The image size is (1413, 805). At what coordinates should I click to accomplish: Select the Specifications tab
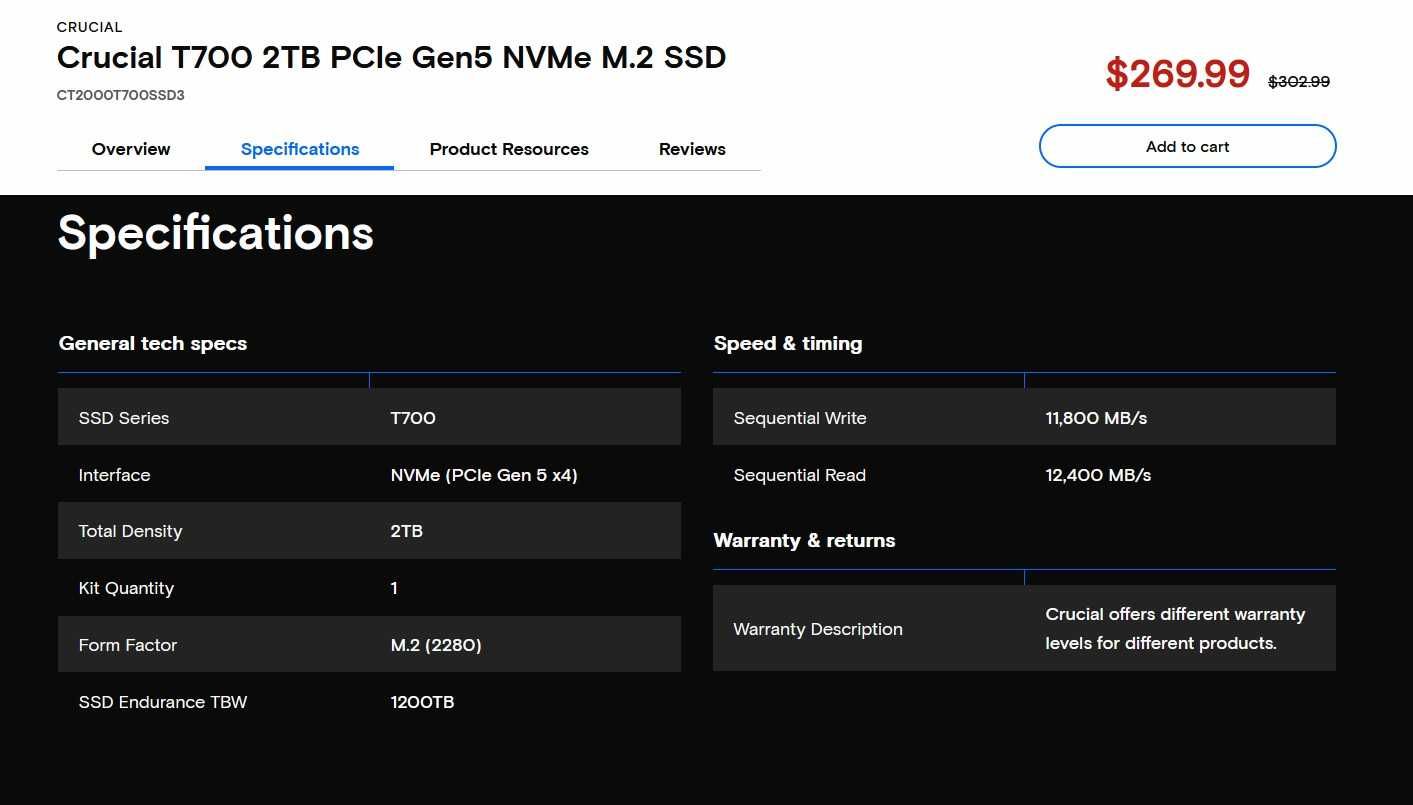300,149
